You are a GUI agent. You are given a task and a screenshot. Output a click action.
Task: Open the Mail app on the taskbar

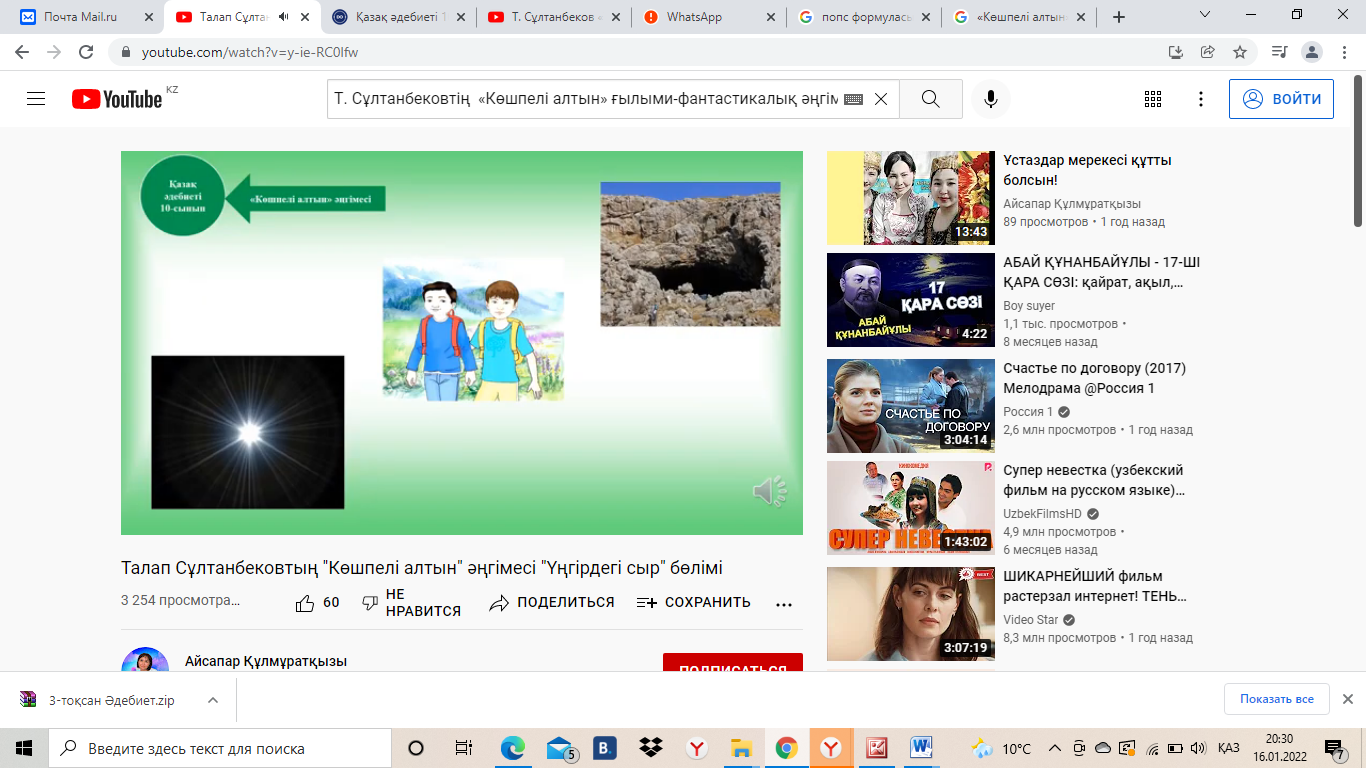click(x=560, y=748)
